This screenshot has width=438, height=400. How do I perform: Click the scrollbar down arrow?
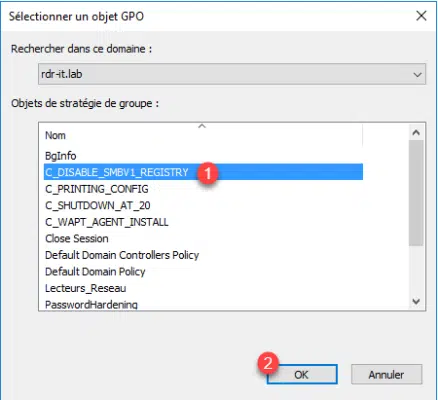pos(416,301)
